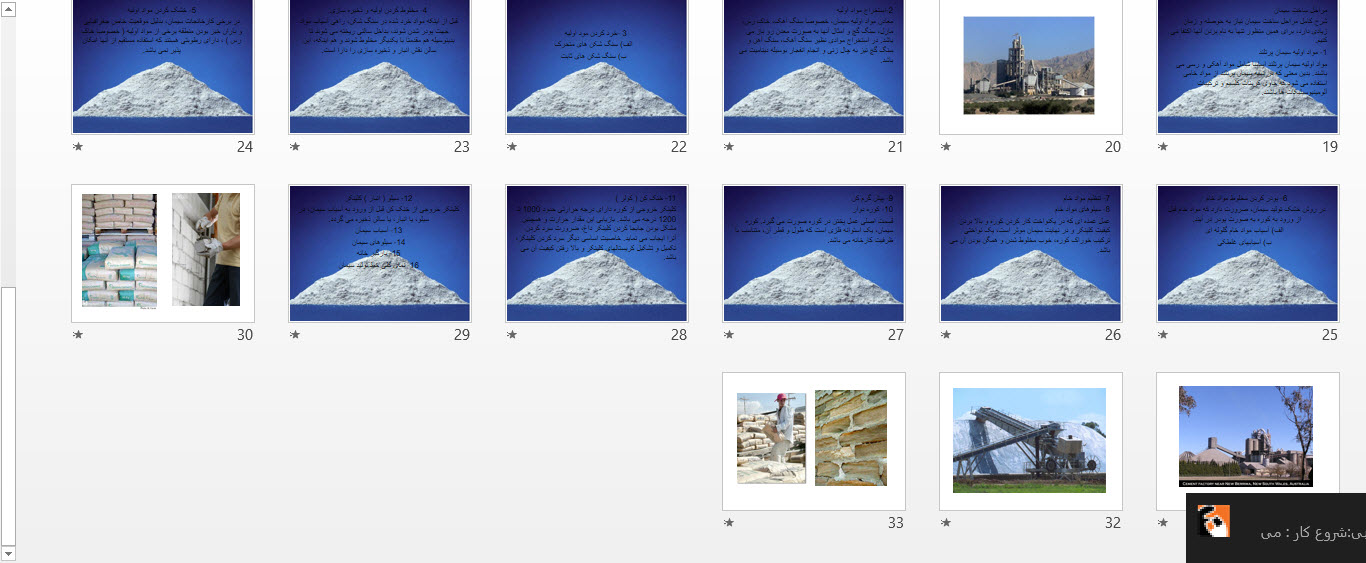Select slide 28 thumbnail

click(x=597, y=253)
